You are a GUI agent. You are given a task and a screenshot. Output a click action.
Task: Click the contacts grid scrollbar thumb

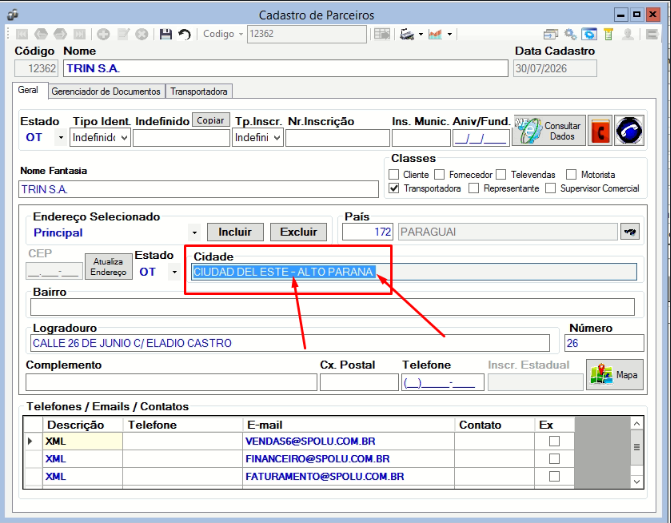pyautogui.click(x=636, y=448)
